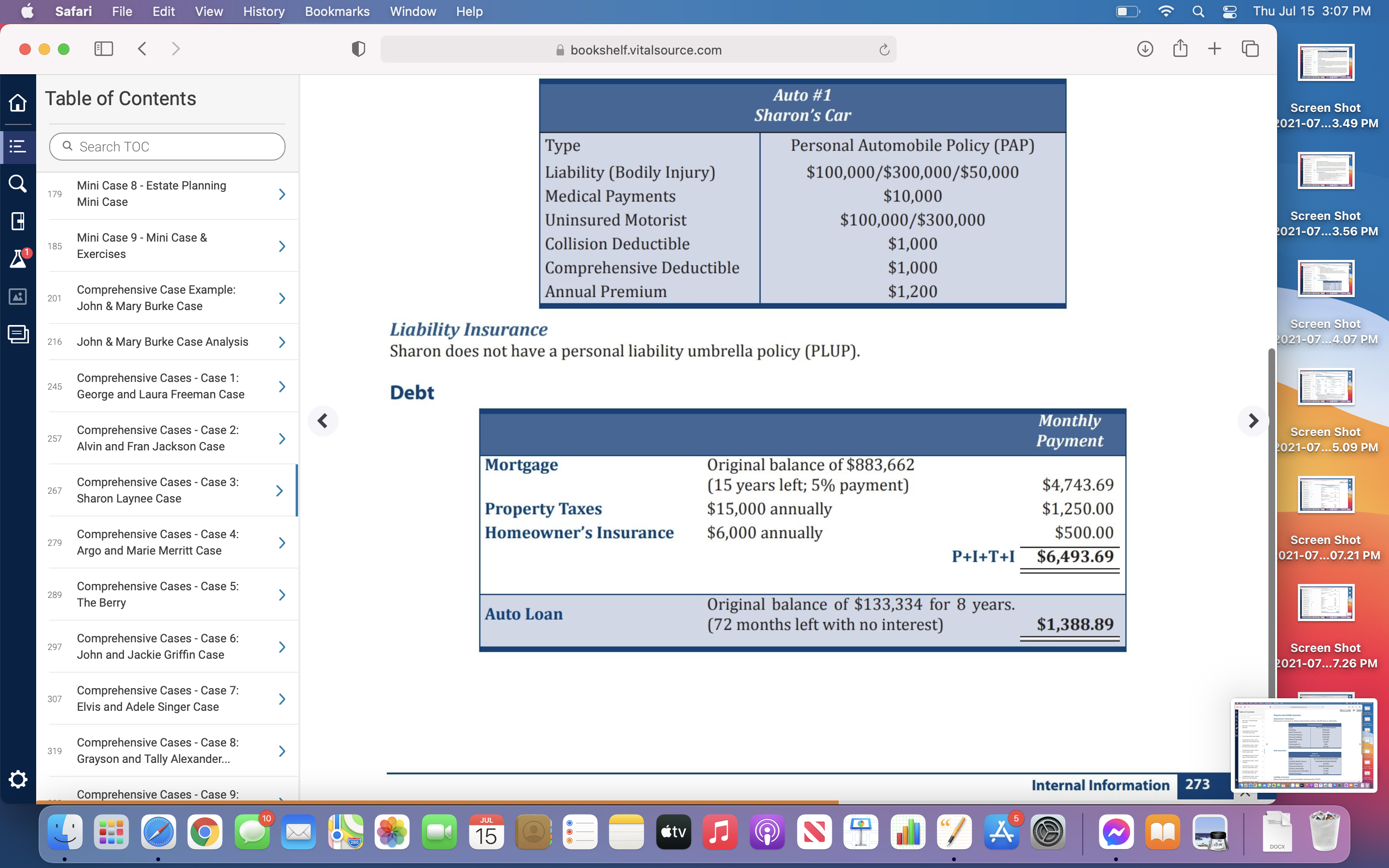Open the Edit menu

[x=163, y=12]
